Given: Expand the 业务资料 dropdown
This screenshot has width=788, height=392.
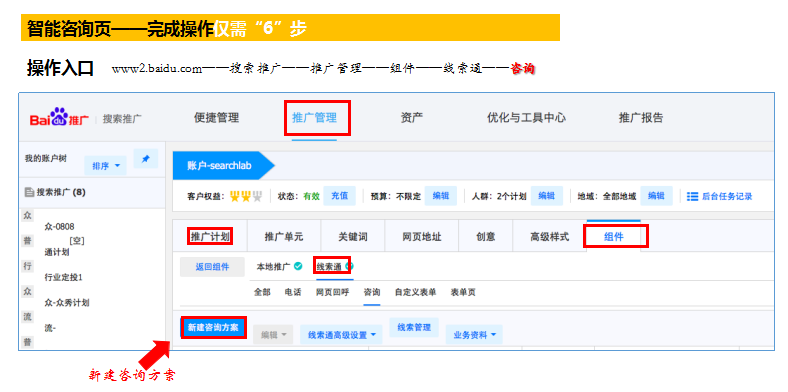Looking at the screenshot, I should 474,335.
